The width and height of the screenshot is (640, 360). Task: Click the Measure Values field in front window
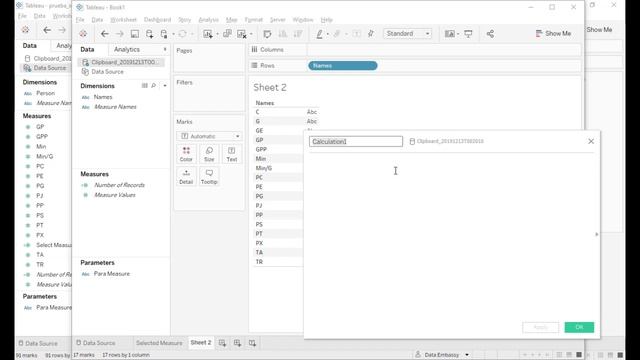pyautogui.click(x=115, y=195)
